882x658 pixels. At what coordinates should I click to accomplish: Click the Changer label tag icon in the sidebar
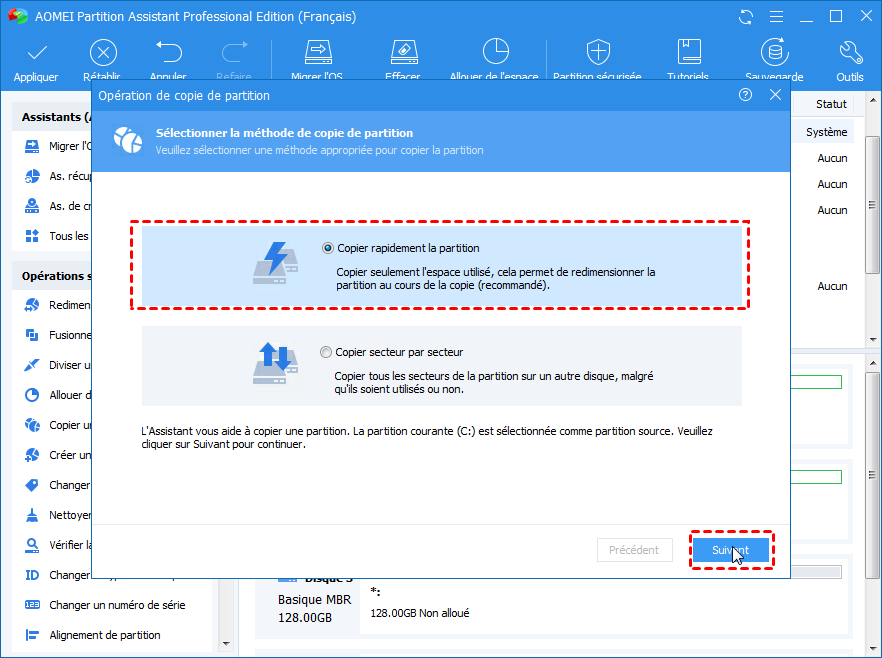[x=32, y=485]
